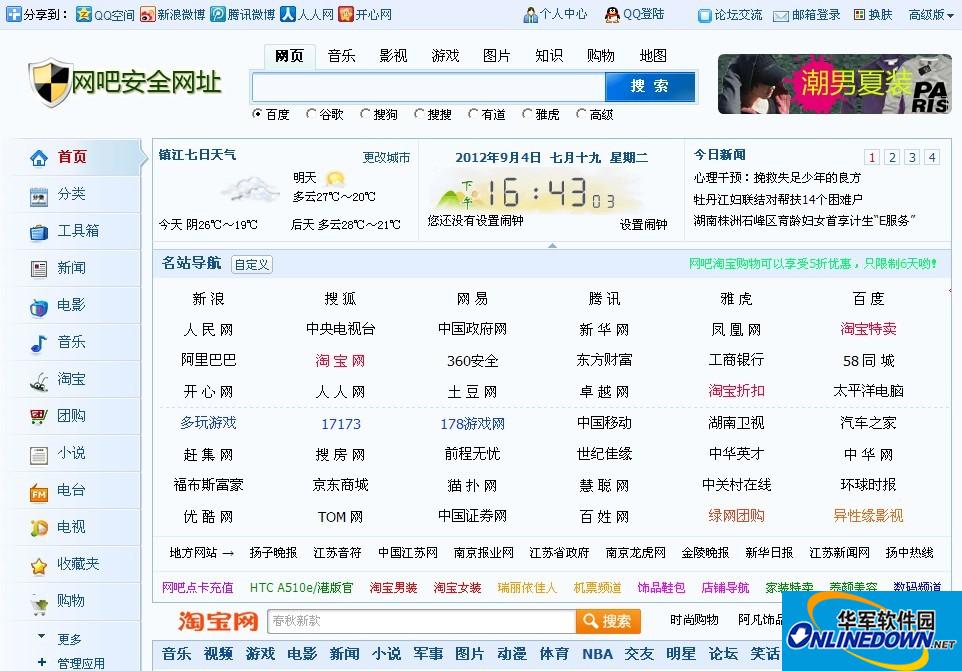This screenshot has height=671, width=962.
Task: Open 音乐 note icon in sidebar
Action: coord(39,343)
